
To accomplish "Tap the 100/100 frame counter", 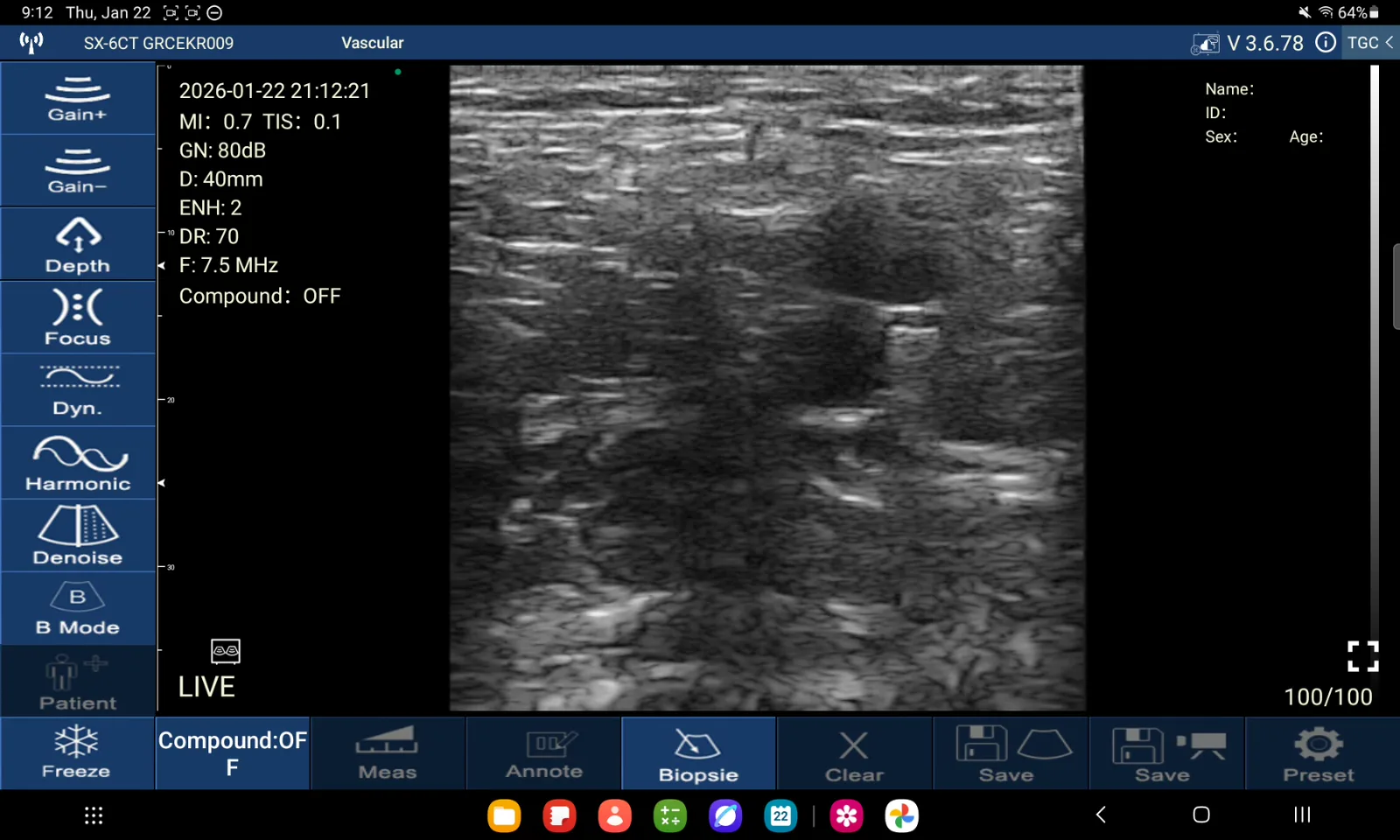I will pyautogui.click(x=1327, y=696).
